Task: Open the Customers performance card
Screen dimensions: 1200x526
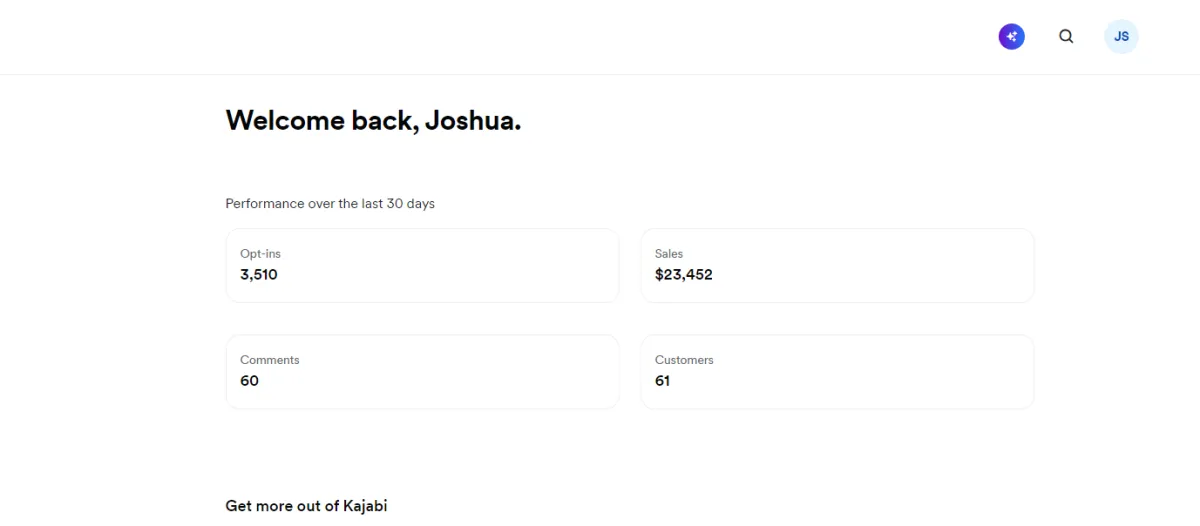Action: click(837, 371)
